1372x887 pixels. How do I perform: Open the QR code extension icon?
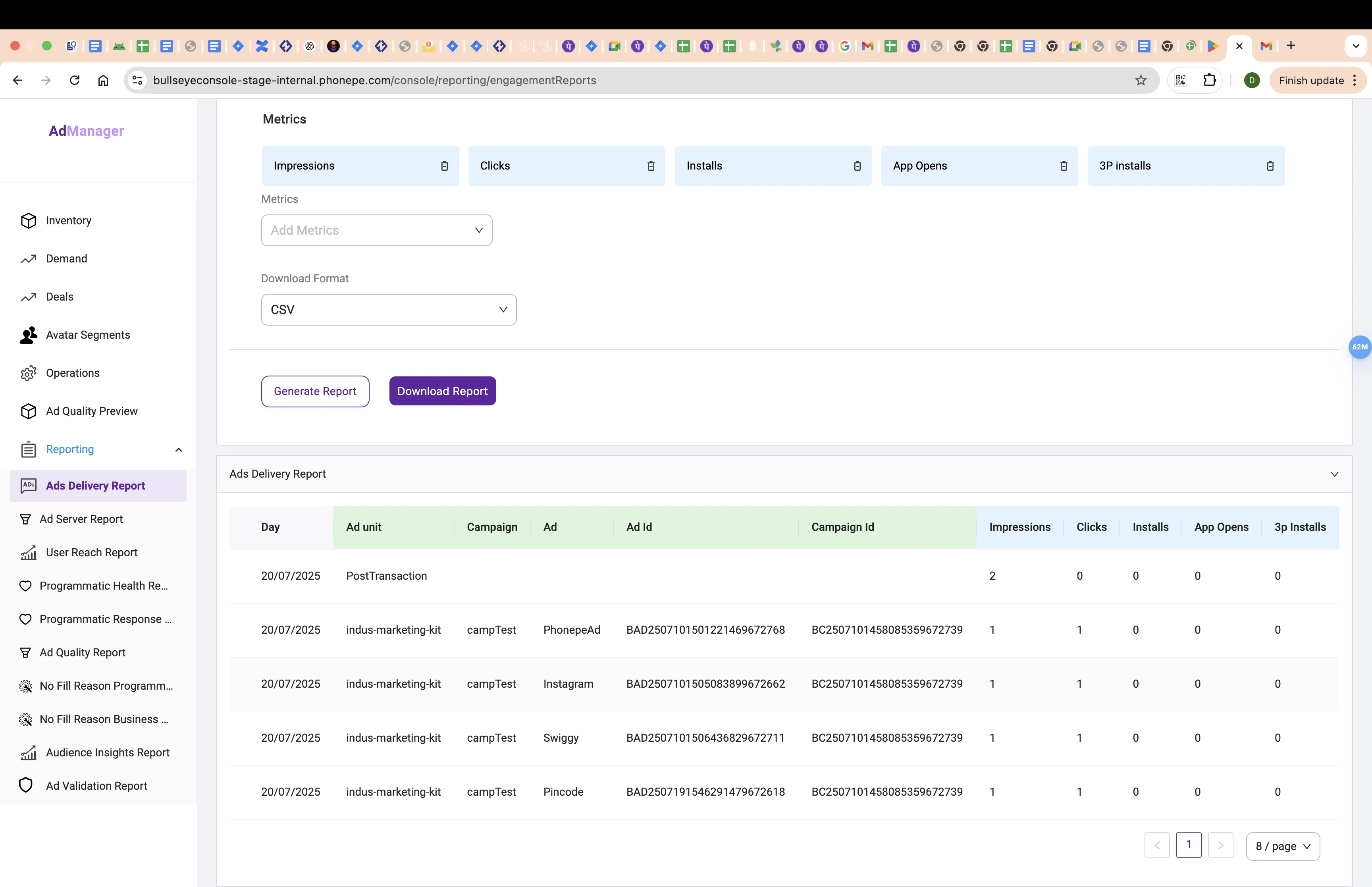coord(1180,80)
